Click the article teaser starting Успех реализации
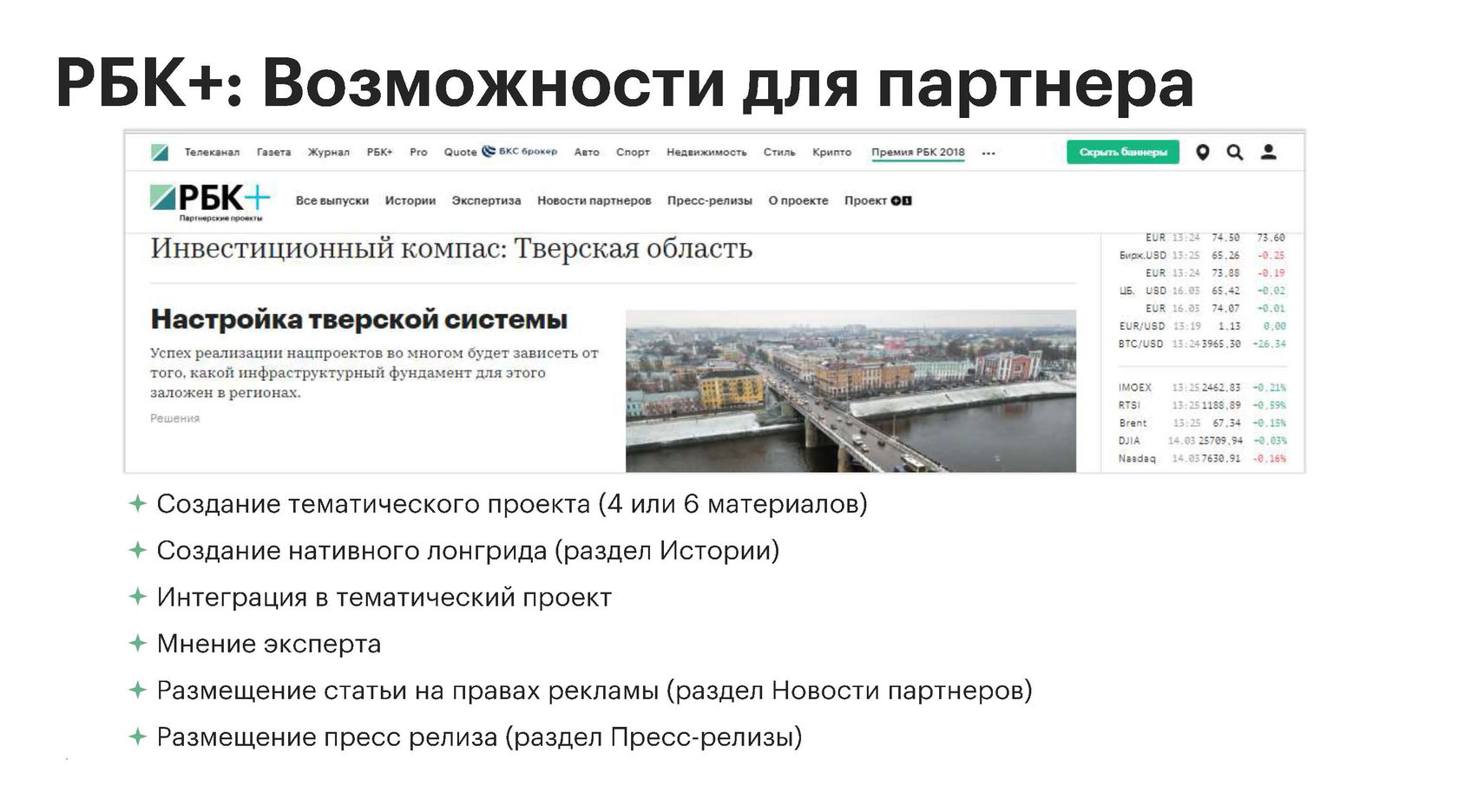This screenshot has width=1458, height=812. [375, 373]
